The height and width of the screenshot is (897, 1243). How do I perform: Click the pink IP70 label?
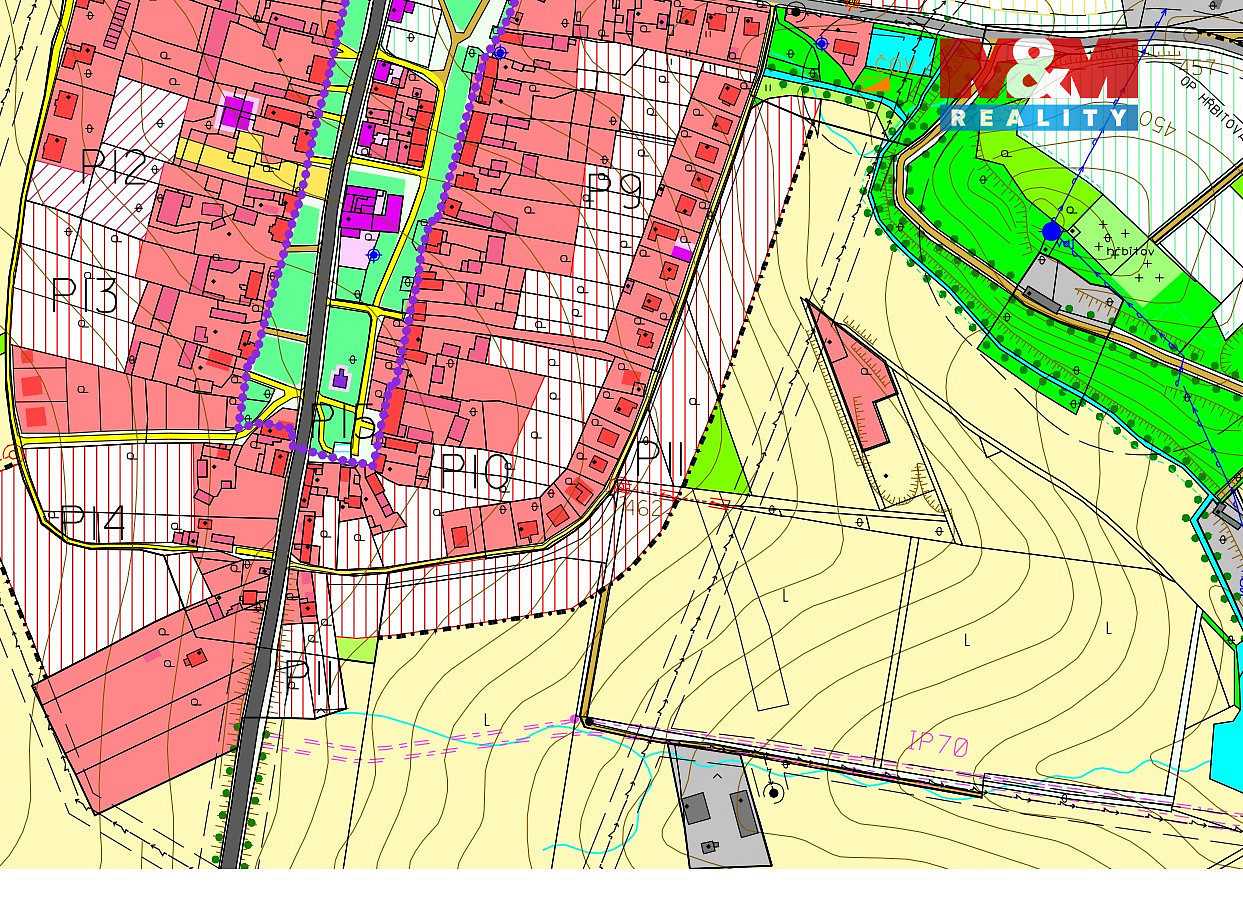click(938, 745)
